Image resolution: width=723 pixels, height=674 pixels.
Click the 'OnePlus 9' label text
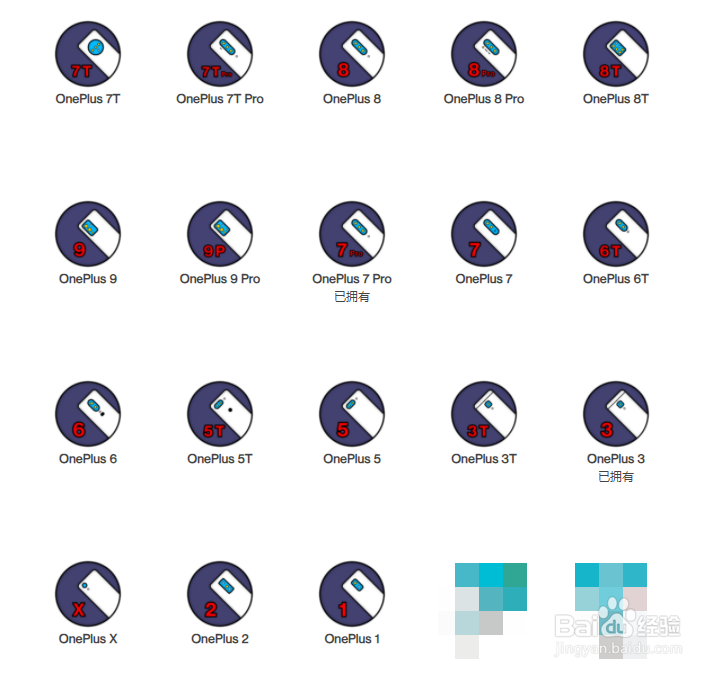tap(88, 279)
